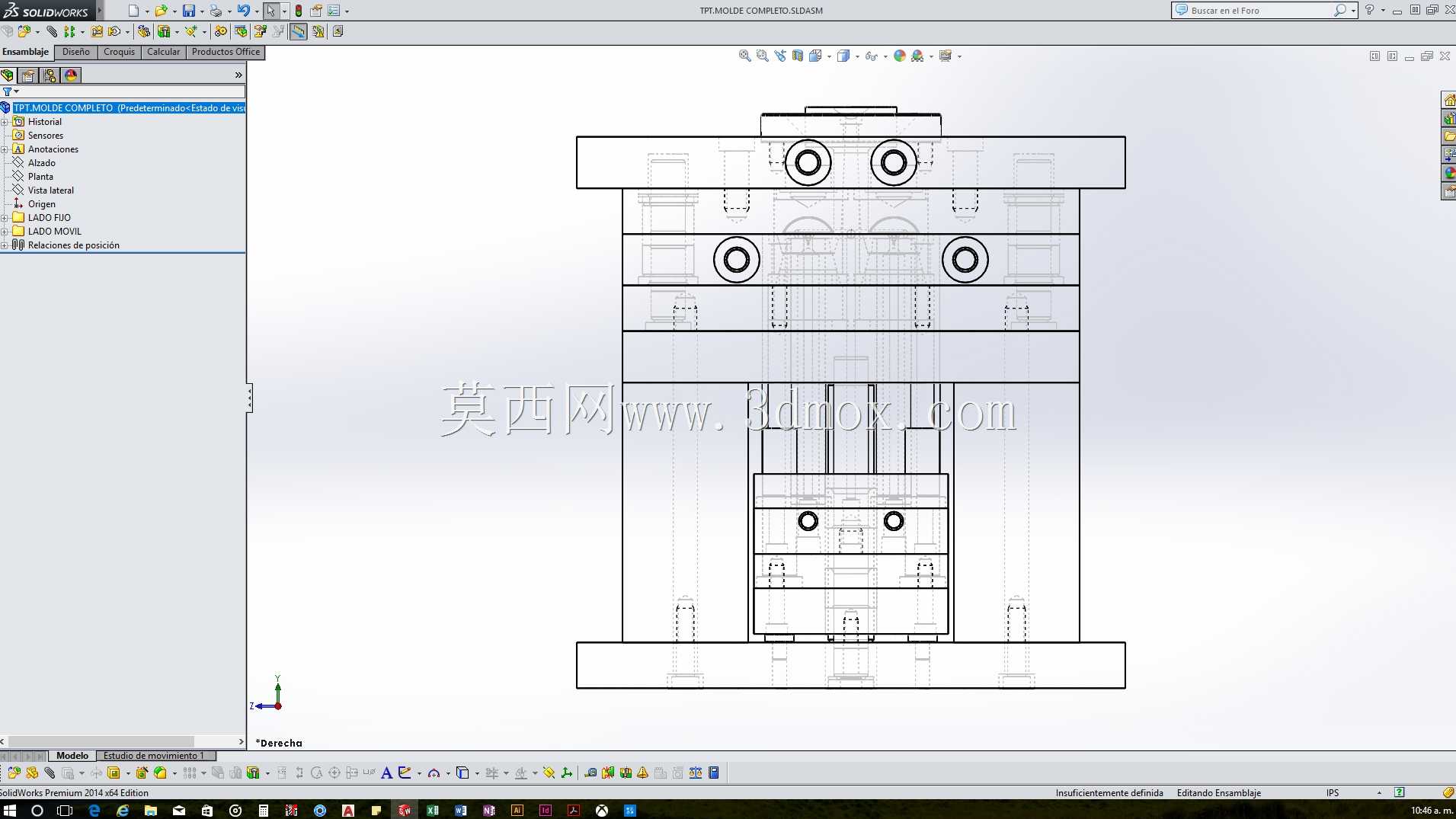Click the Edit Appearance color sphere icon
Screen dimensions: 1456x819
point(900,56)
